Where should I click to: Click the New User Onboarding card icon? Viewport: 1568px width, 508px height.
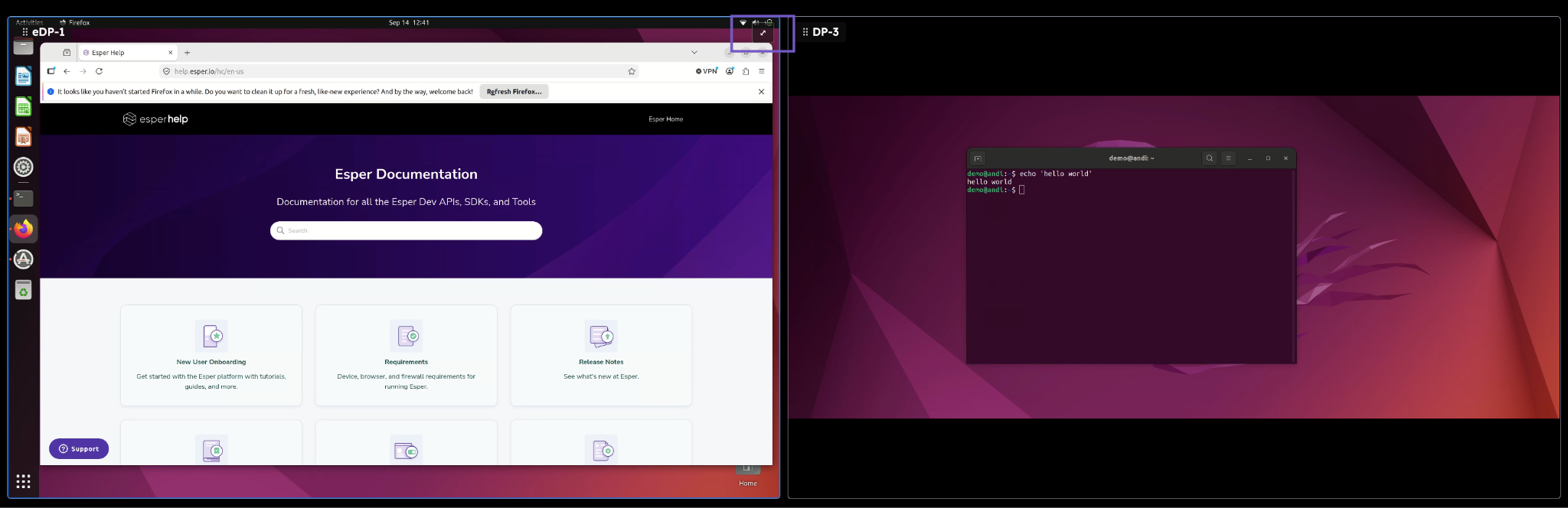(x=211, y=336)
